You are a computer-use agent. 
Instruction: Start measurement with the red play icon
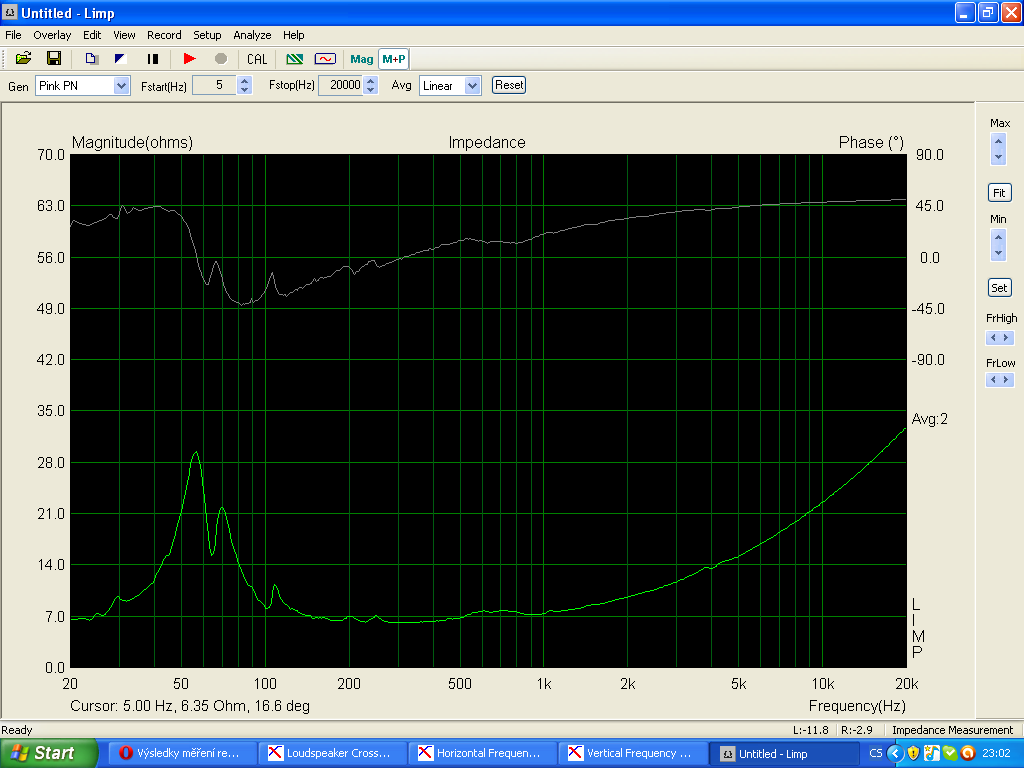click(x=189, y=59)
